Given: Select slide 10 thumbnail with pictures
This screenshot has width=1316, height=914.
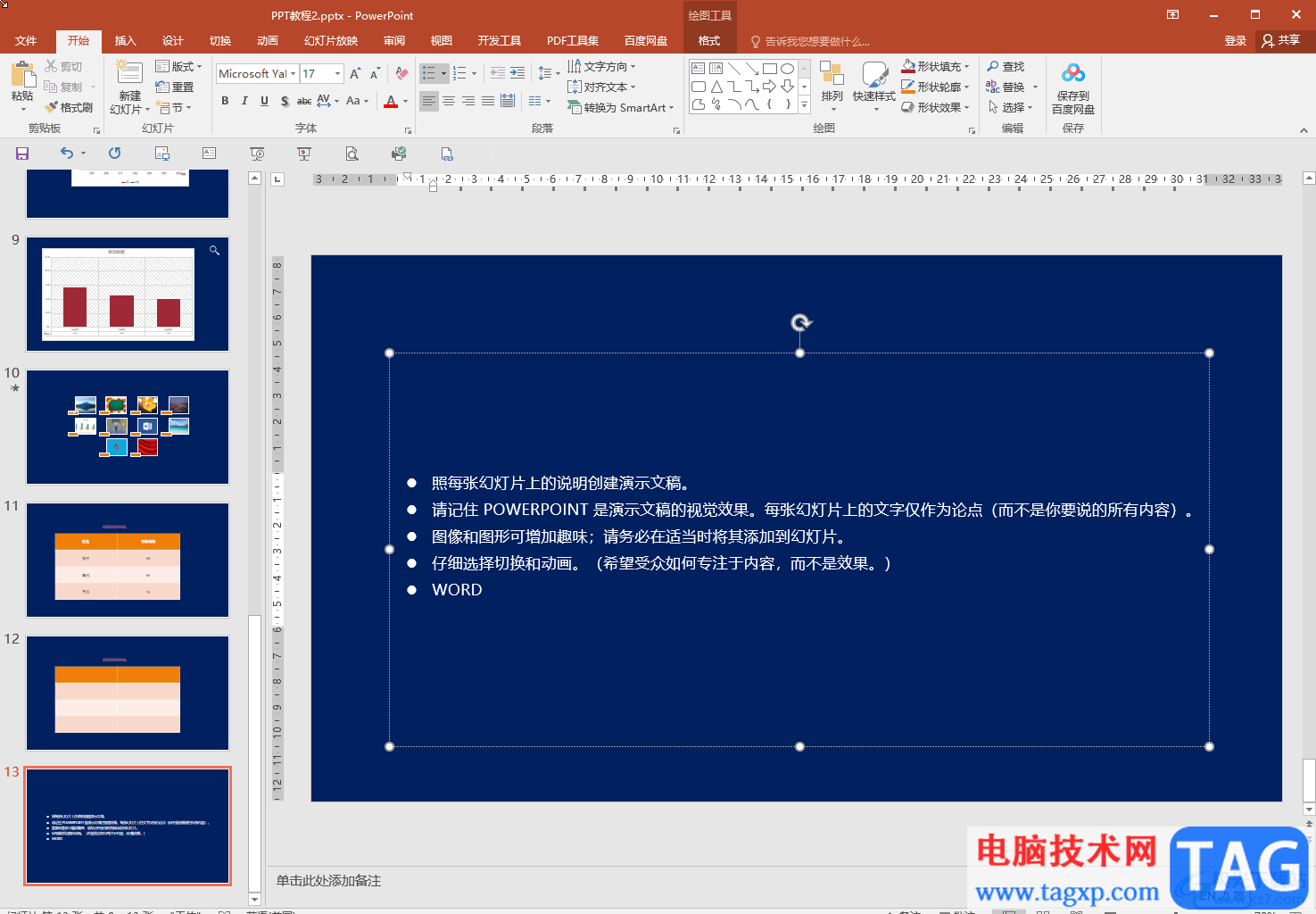Looking at the screenshot, I should [128, 427].
